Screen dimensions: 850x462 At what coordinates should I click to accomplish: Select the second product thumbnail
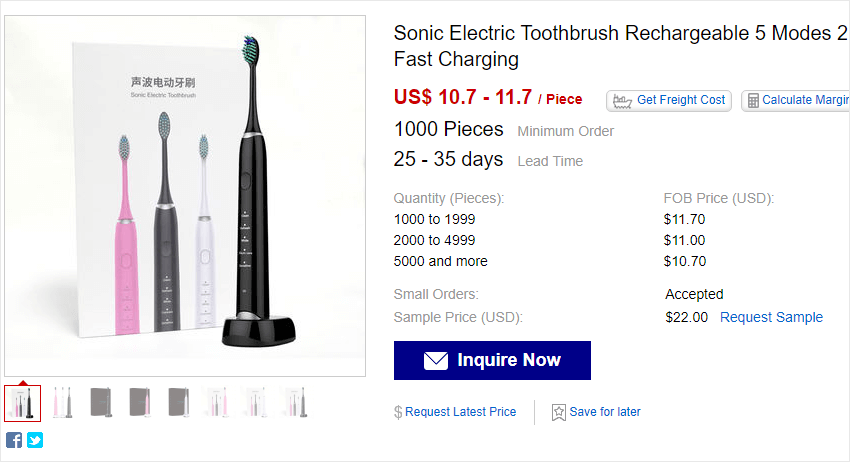pyautogui.click(x=62, y=402)
